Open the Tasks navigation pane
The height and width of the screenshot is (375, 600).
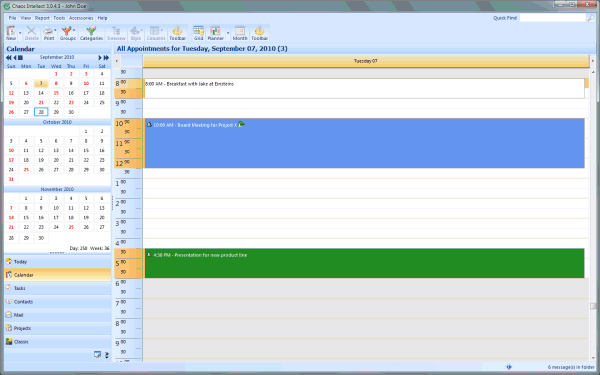[x=57, y=288]
